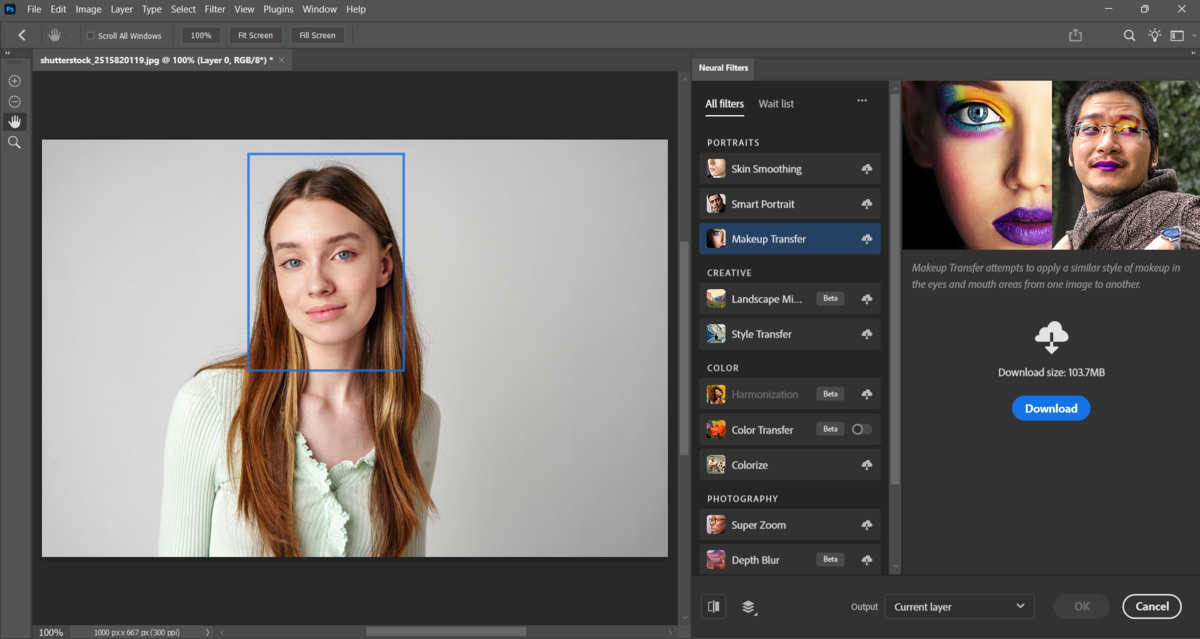Open the Search magnifier at top right
The image size is (1200, 639).
tap(1129, 35)
